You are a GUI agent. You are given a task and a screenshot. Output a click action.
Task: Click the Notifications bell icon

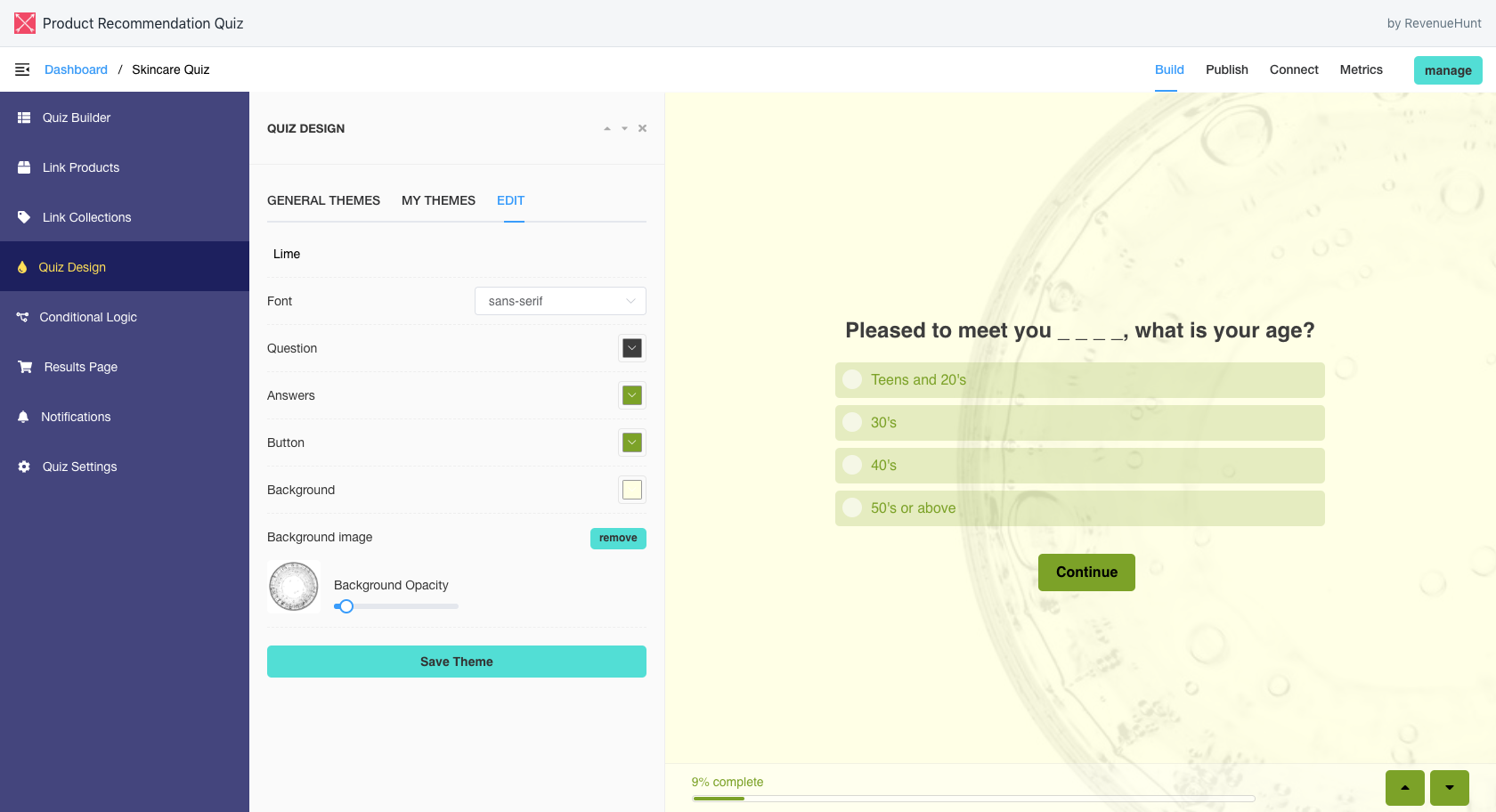[x=23, y=417]
